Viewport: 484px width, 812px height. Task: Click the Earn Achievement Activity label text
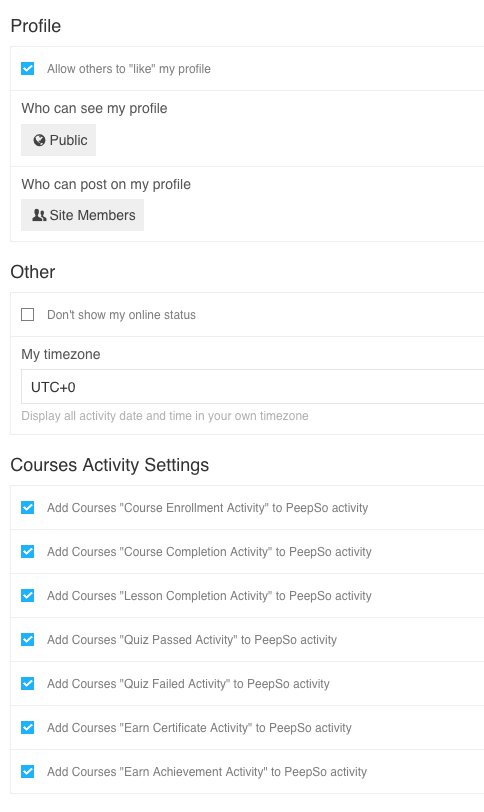[x=207, y=772]
